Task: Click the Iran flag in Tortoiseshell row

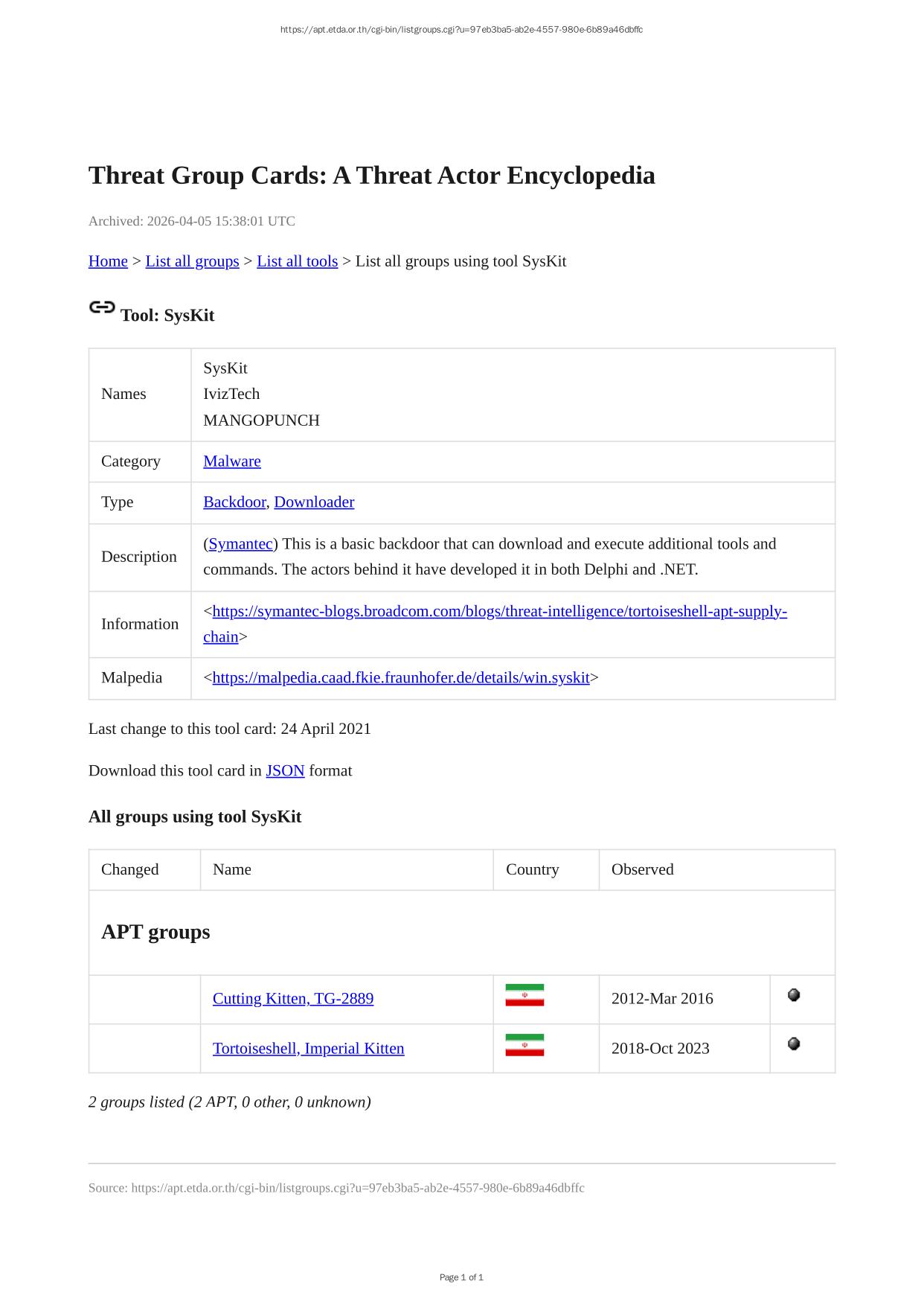Action: (x=524, y=1045)
